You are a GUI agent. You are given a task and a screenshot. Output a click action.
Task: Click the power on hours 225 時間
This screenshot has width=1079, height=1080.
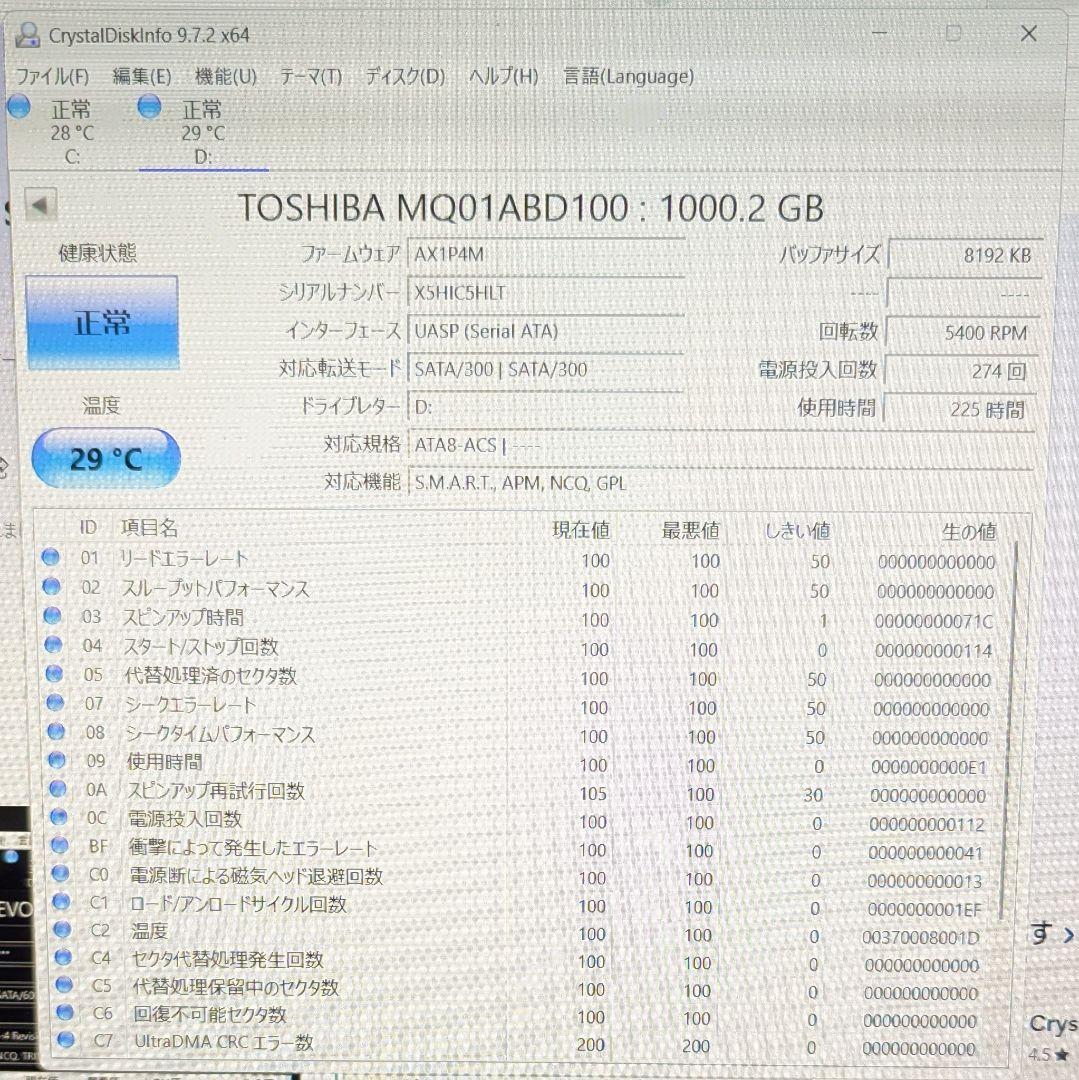[x=959, y=410]
